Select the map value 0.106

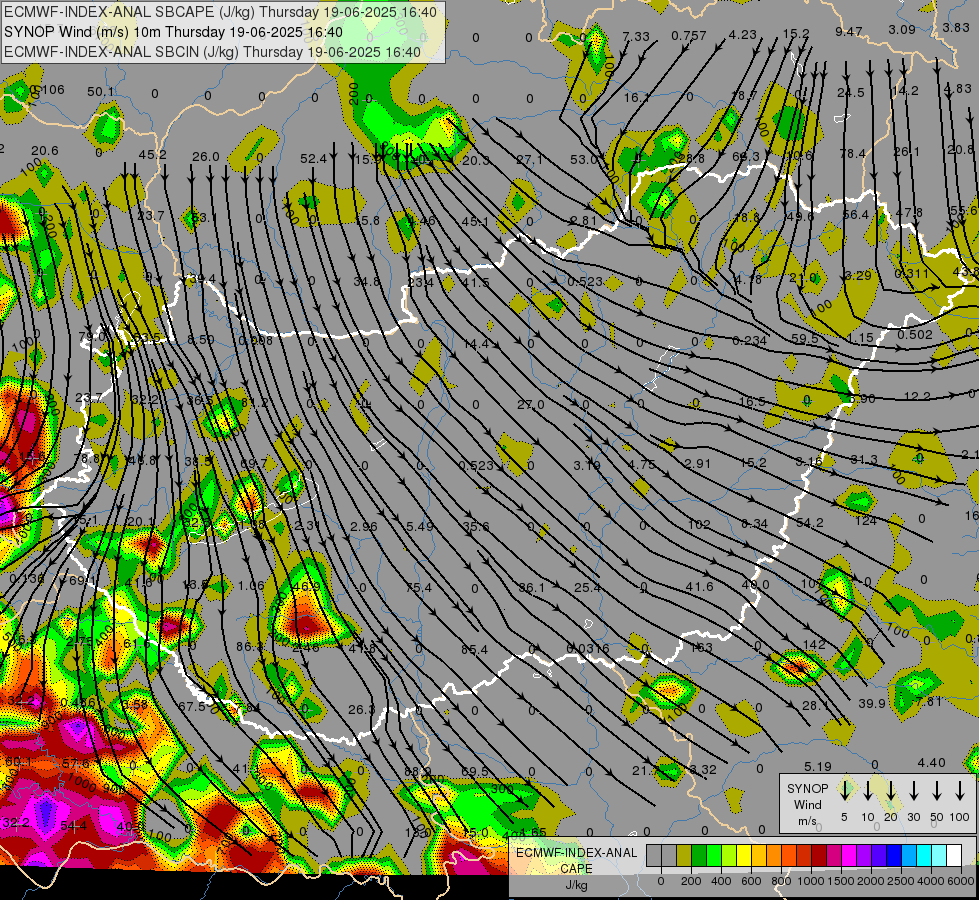(x=47, y=90)
